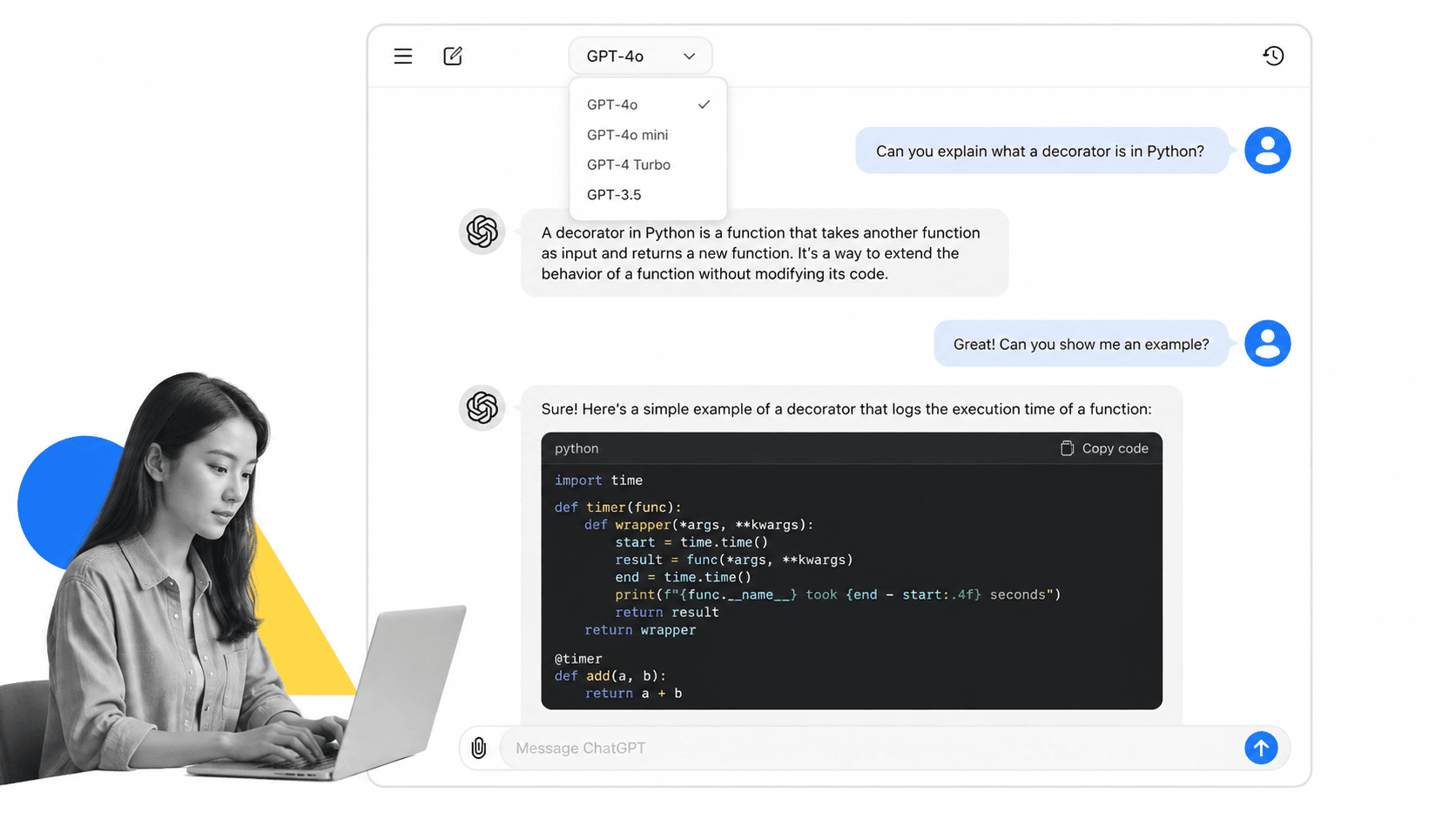Click the copy clipboard icon in code header

point(1067,448)
